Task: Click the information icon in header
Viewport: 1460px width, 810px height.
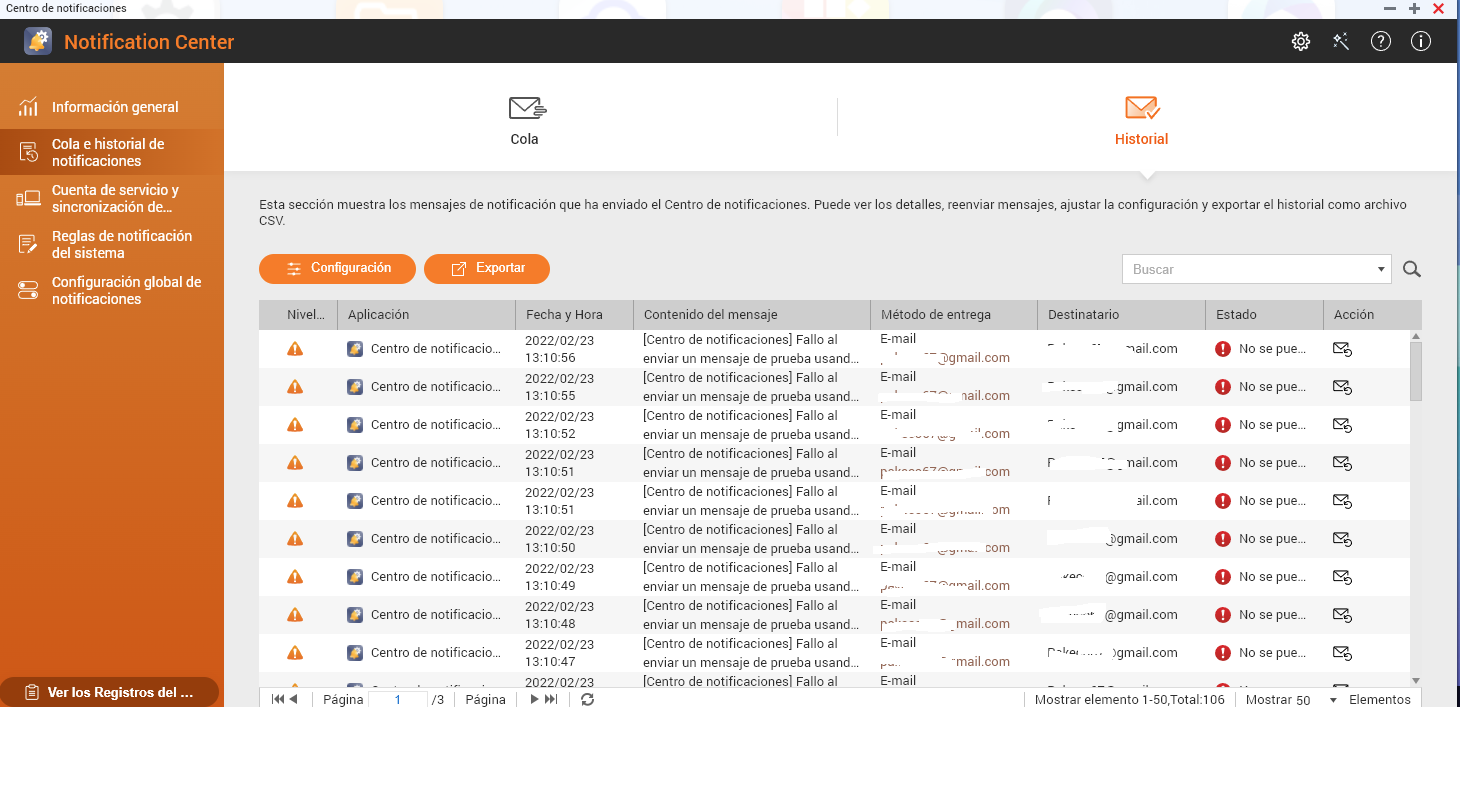Action: pyautogui.click(x=1420, y=42)
